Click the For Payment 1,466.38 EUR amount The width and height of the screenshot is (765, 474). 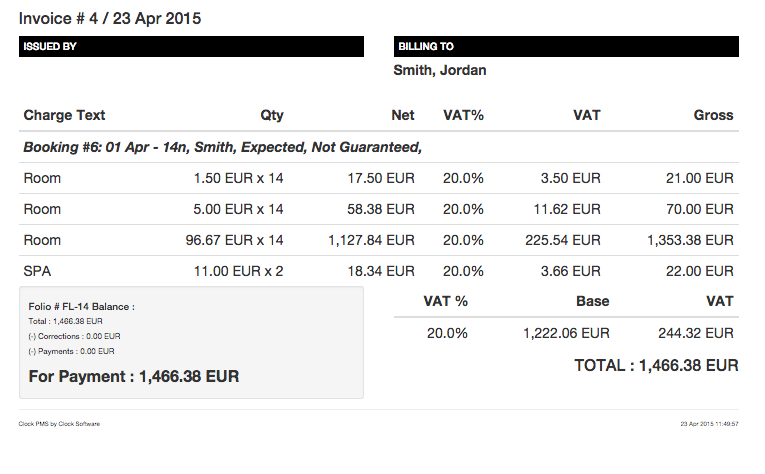tap(134, 376)
